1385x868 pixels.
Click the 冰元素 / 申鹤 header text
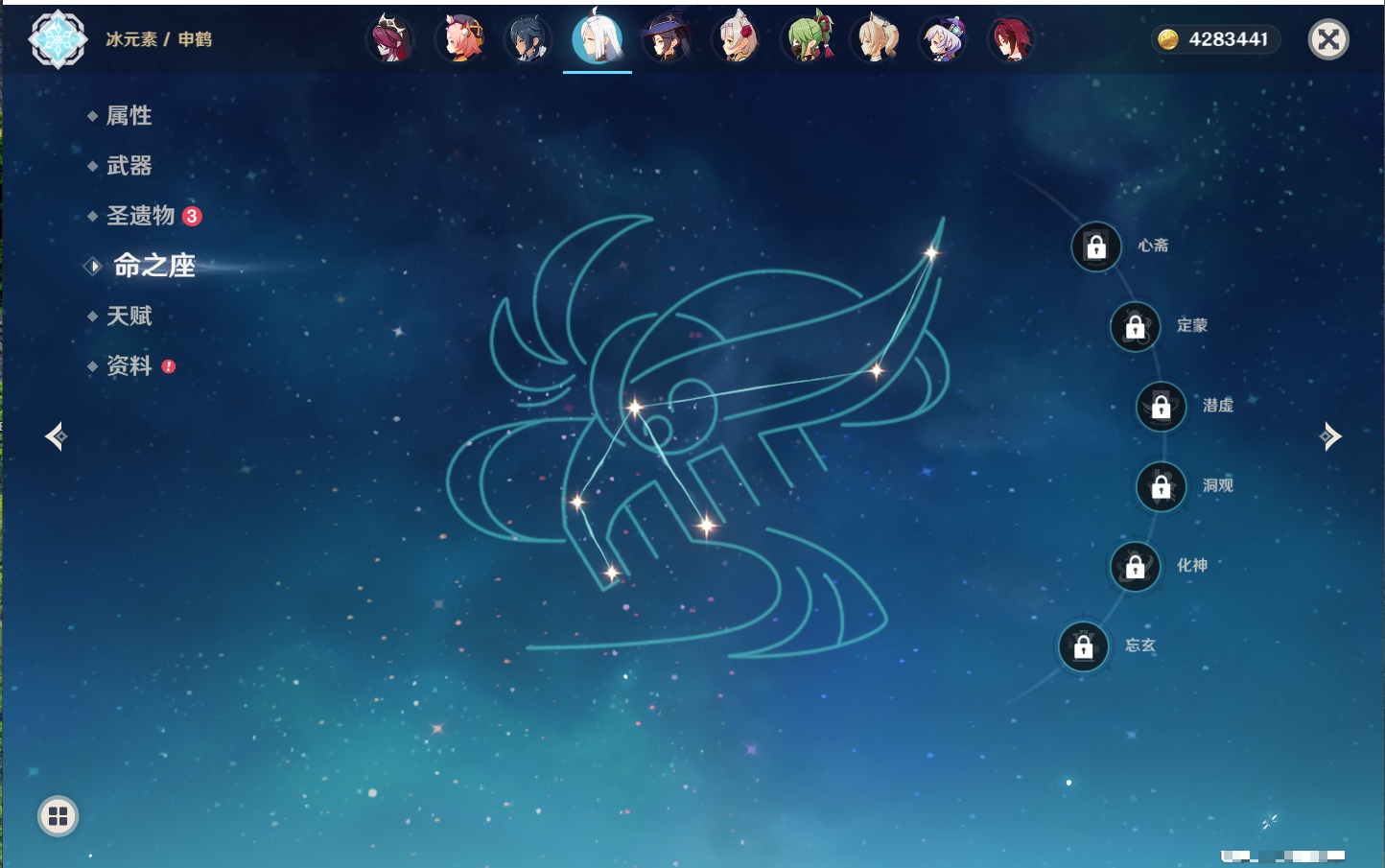coord(158,39)
